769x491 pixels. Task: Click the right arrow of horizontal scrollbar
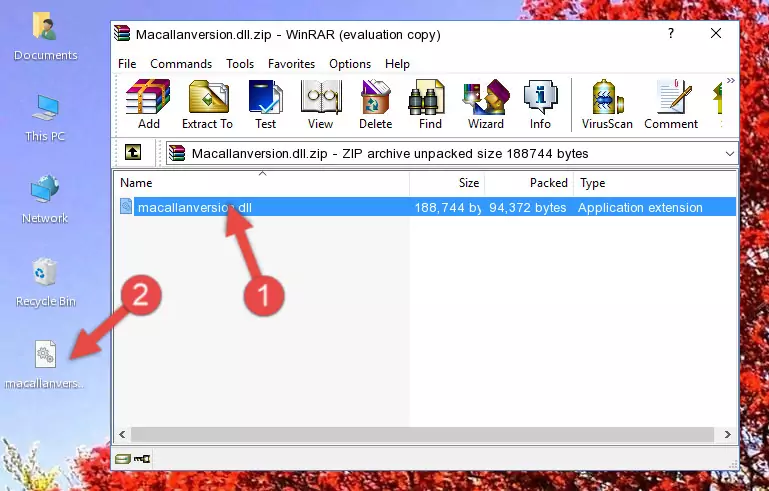728,434
